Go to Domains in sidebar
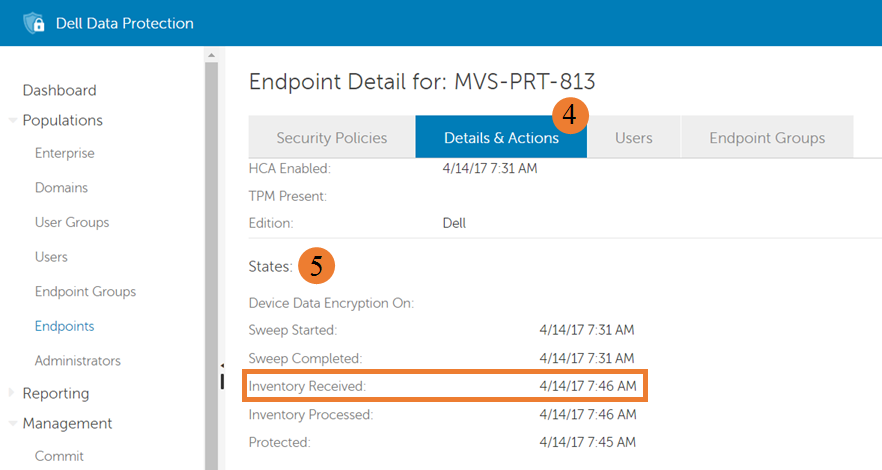 tap(61, 188)
